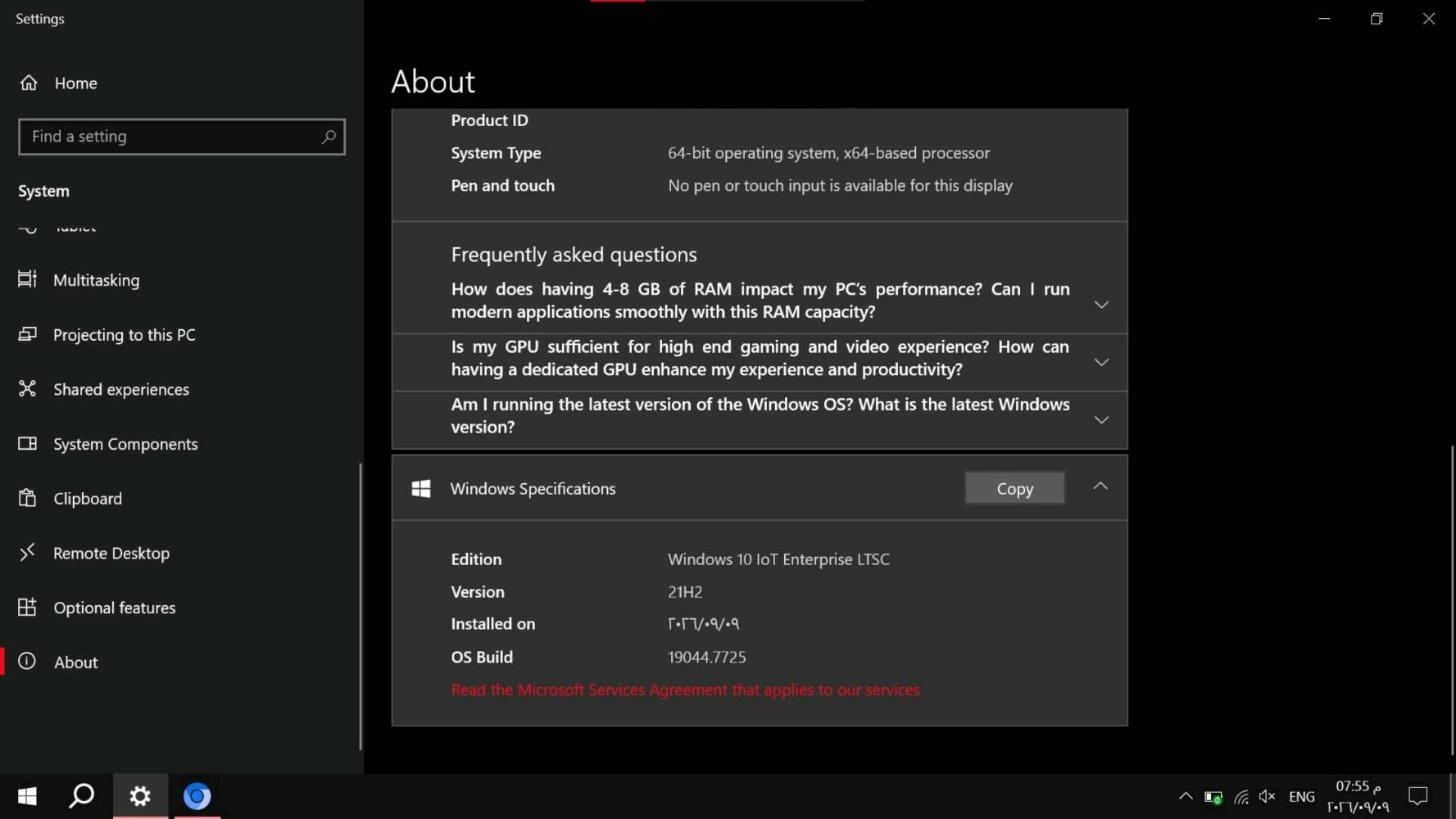Click the OS Build value 19044.7725
The width and height of the screenshot is (1456, 819).
pyautogui.click(x=707, y=657)
